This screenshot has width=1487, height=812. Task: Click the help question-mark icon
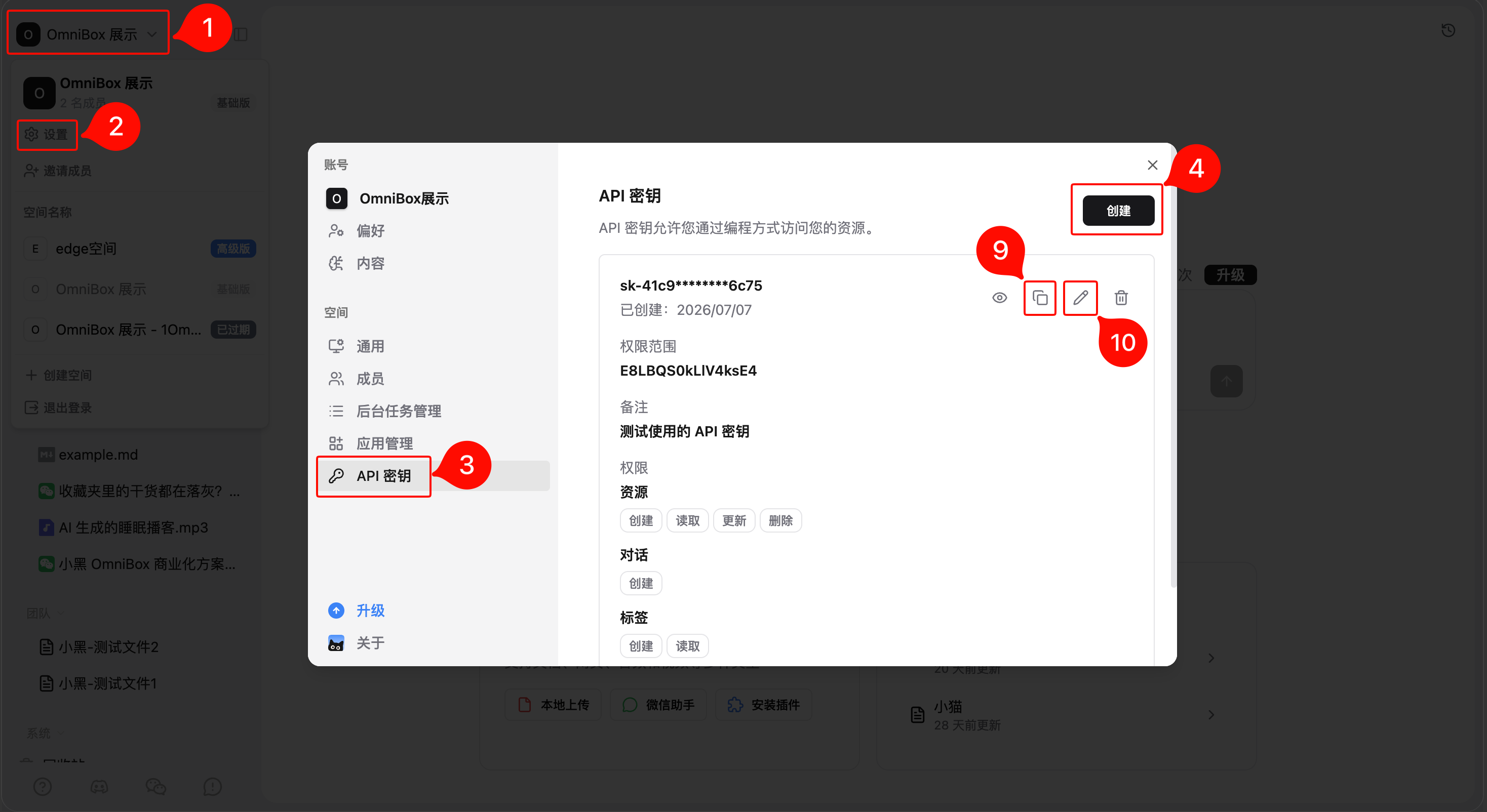(43, 786)
